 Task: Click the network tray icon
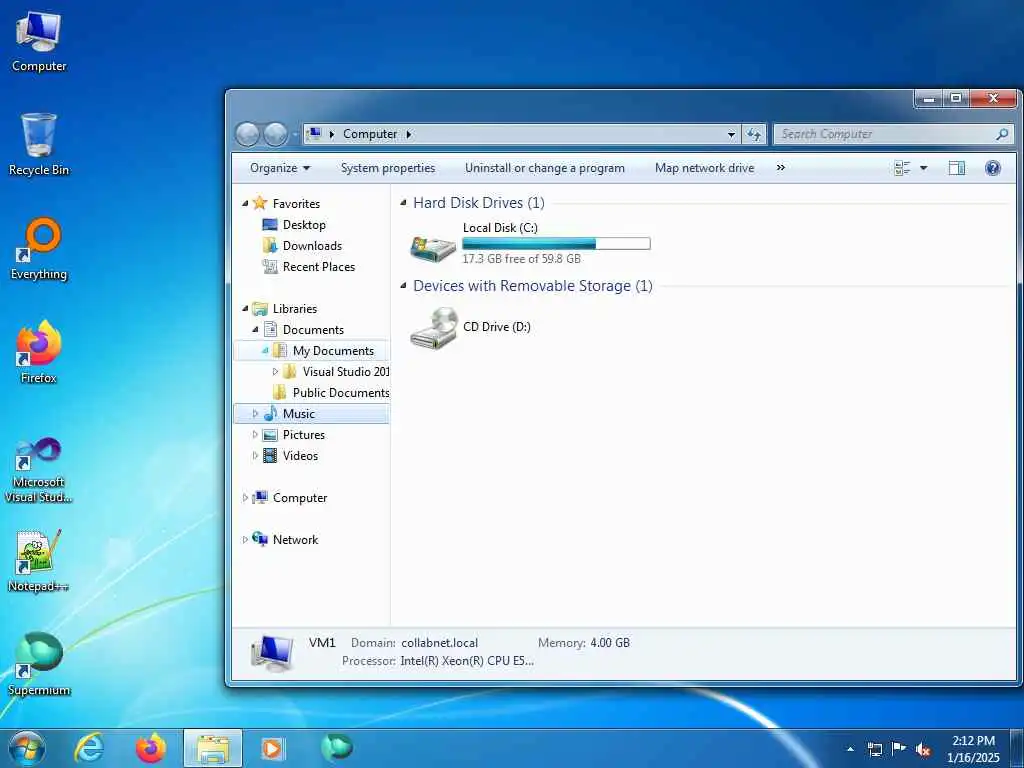tap(874, 749)
